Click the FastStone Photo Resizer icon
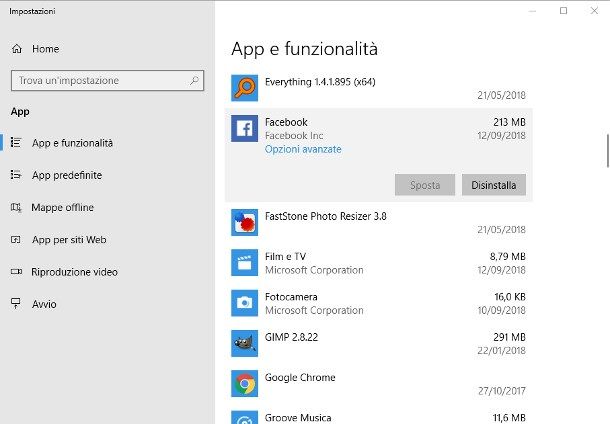Image resolution: width=610 pixels, height=424 pixels. tap(244, 223)
